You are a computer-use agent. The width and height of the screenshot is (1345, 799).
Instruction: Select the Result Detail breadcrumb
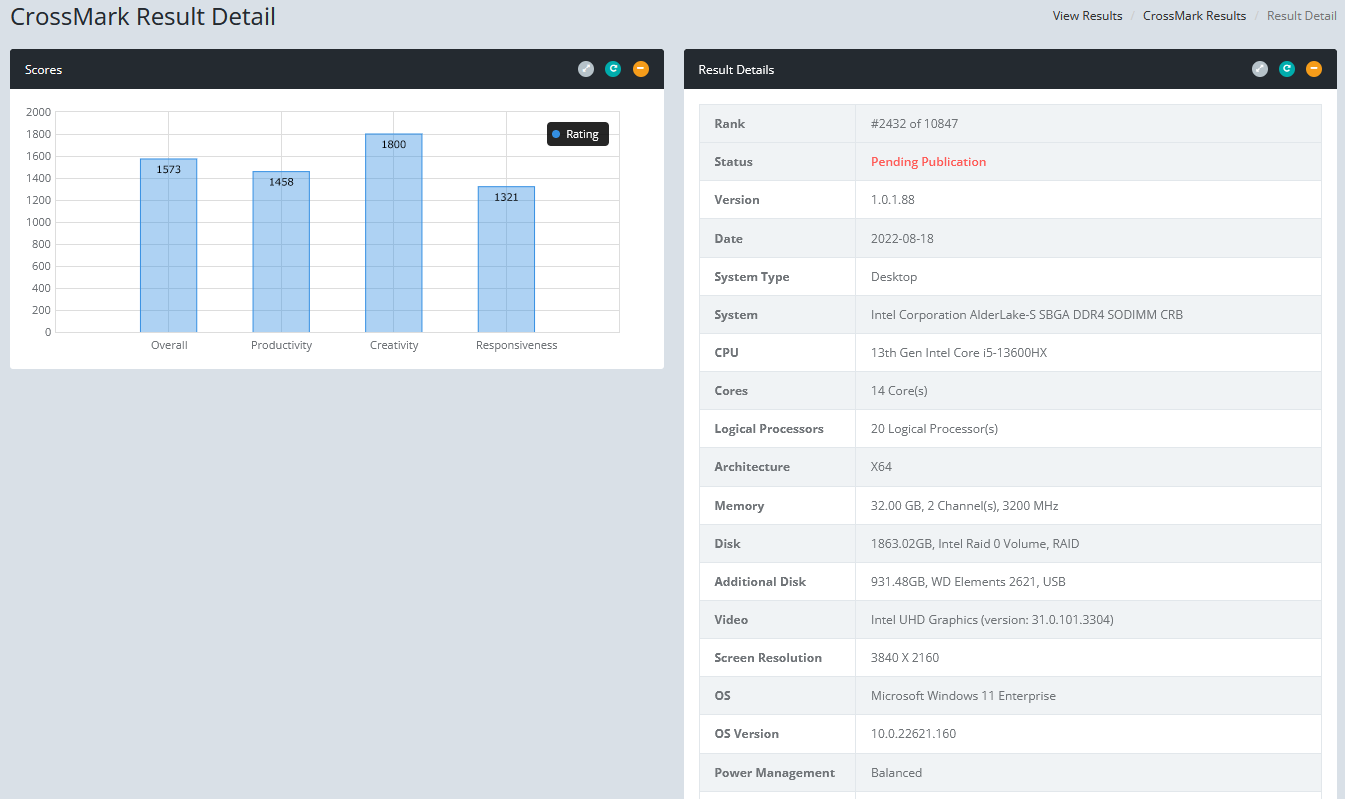(1301, 16)
